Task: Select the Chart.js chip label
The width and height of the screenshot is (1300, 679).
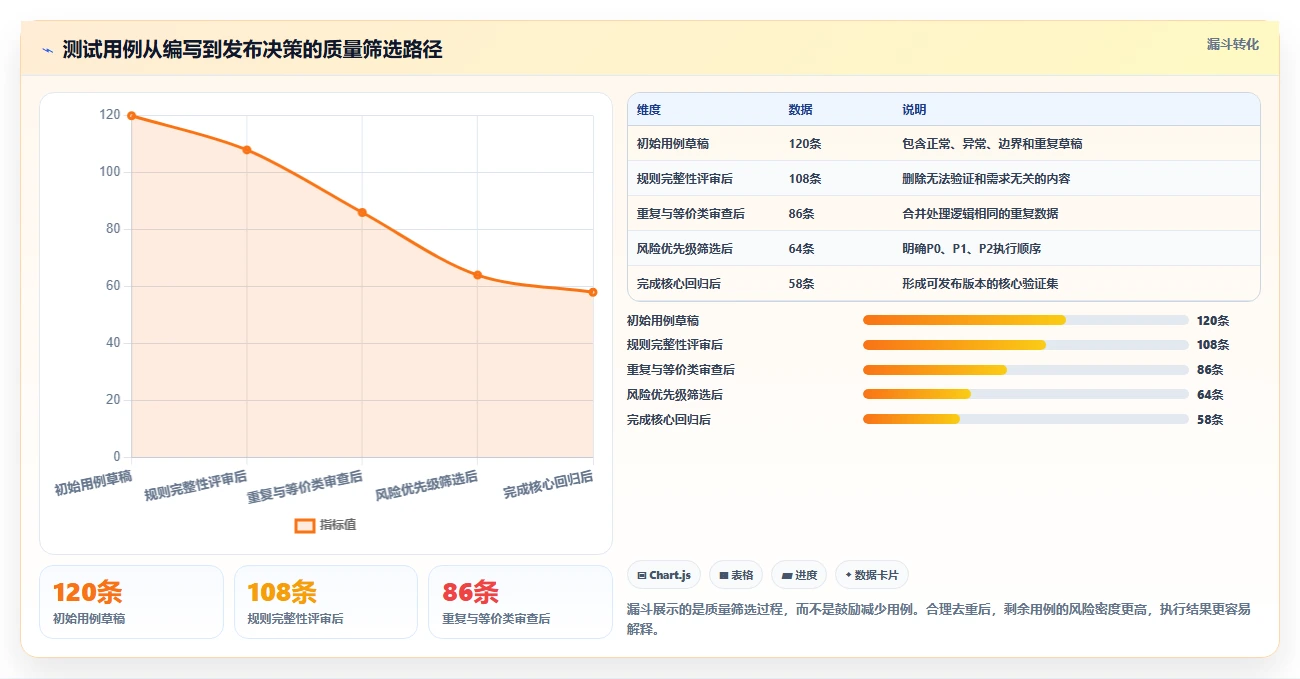Action: click(670, 575)
